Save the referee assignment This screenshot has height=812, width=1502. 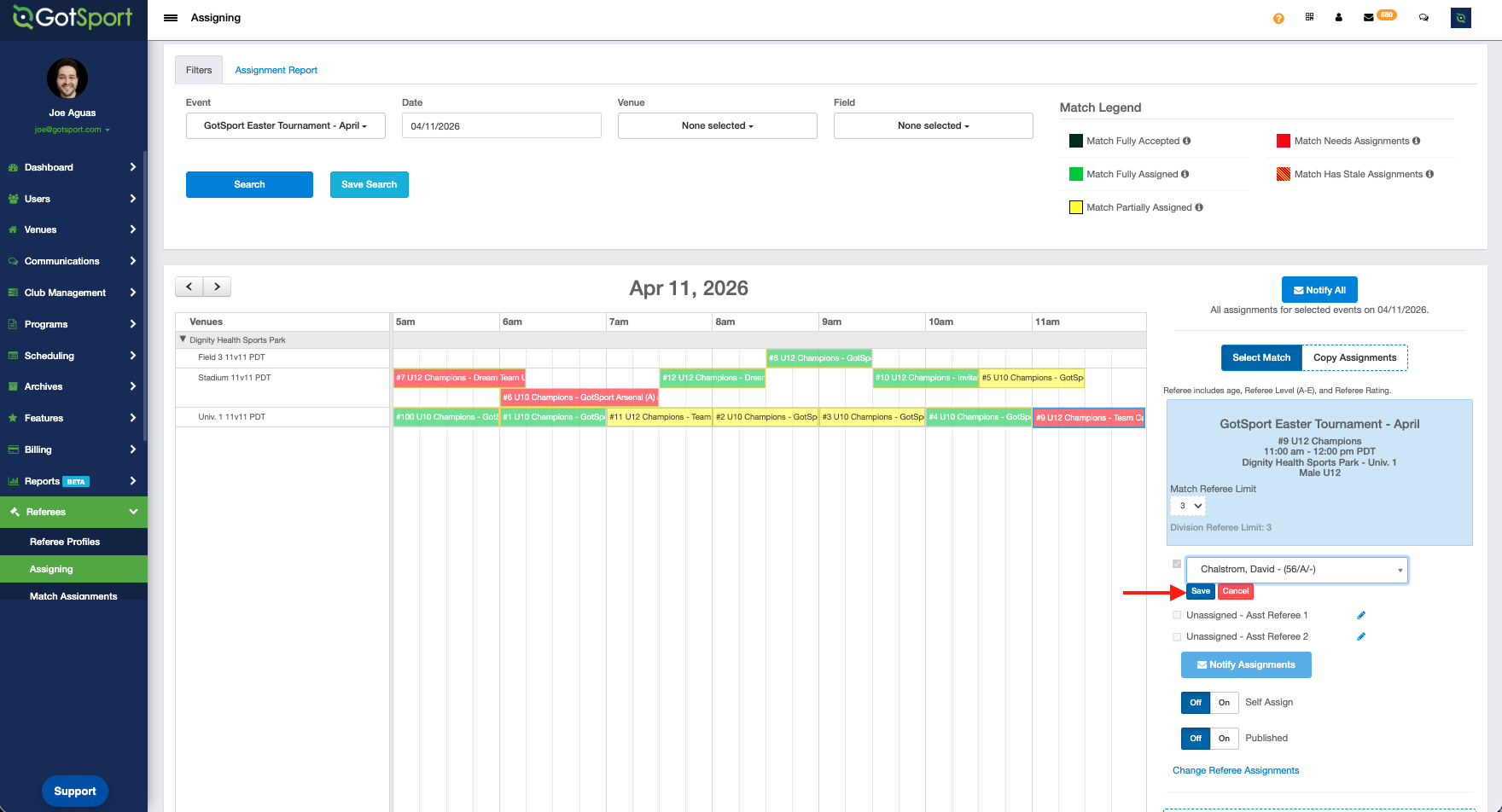pos(1200,591)
